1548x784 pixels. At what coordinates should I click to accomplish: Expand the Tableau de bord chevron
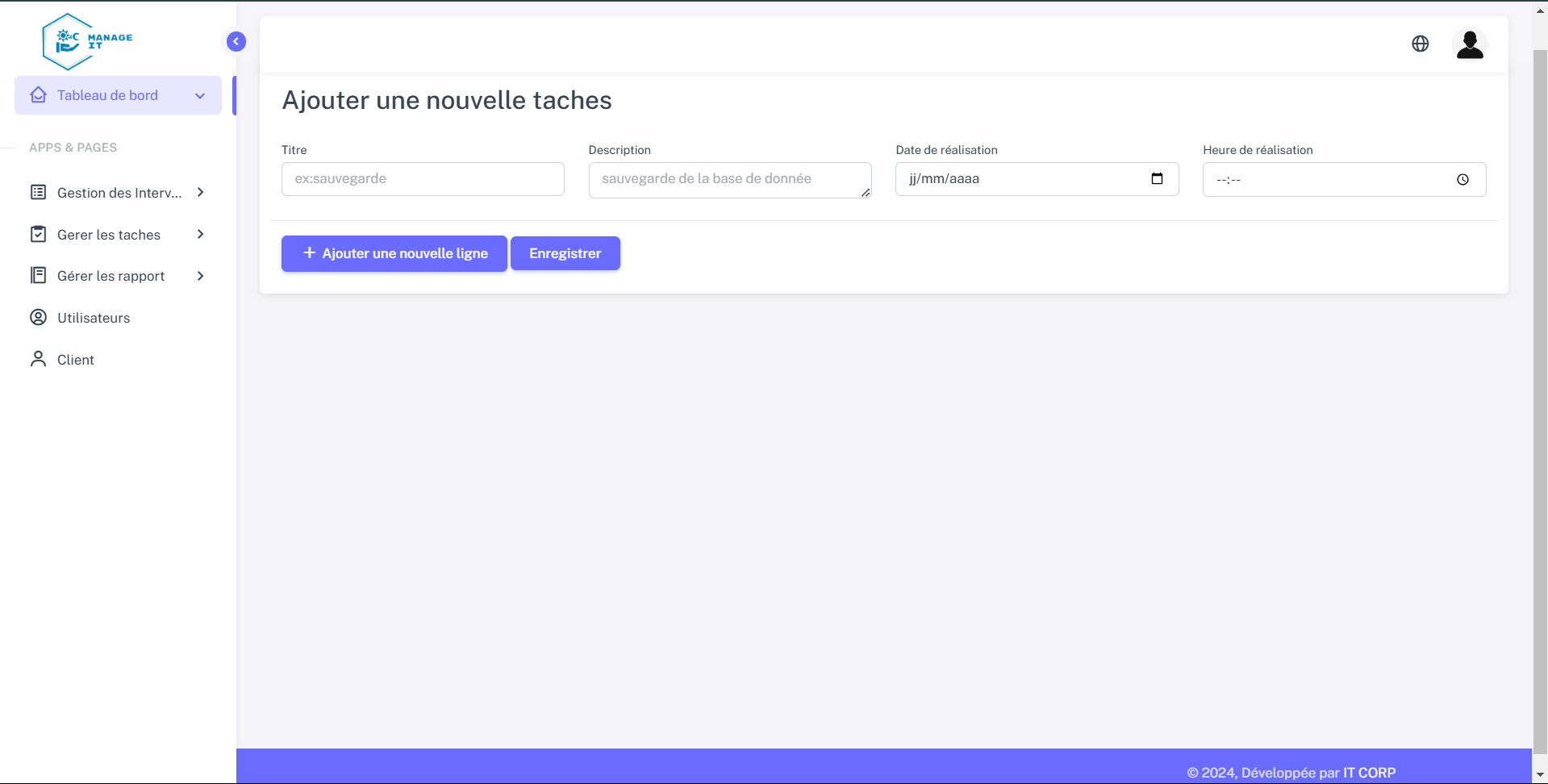coord(200,96)
